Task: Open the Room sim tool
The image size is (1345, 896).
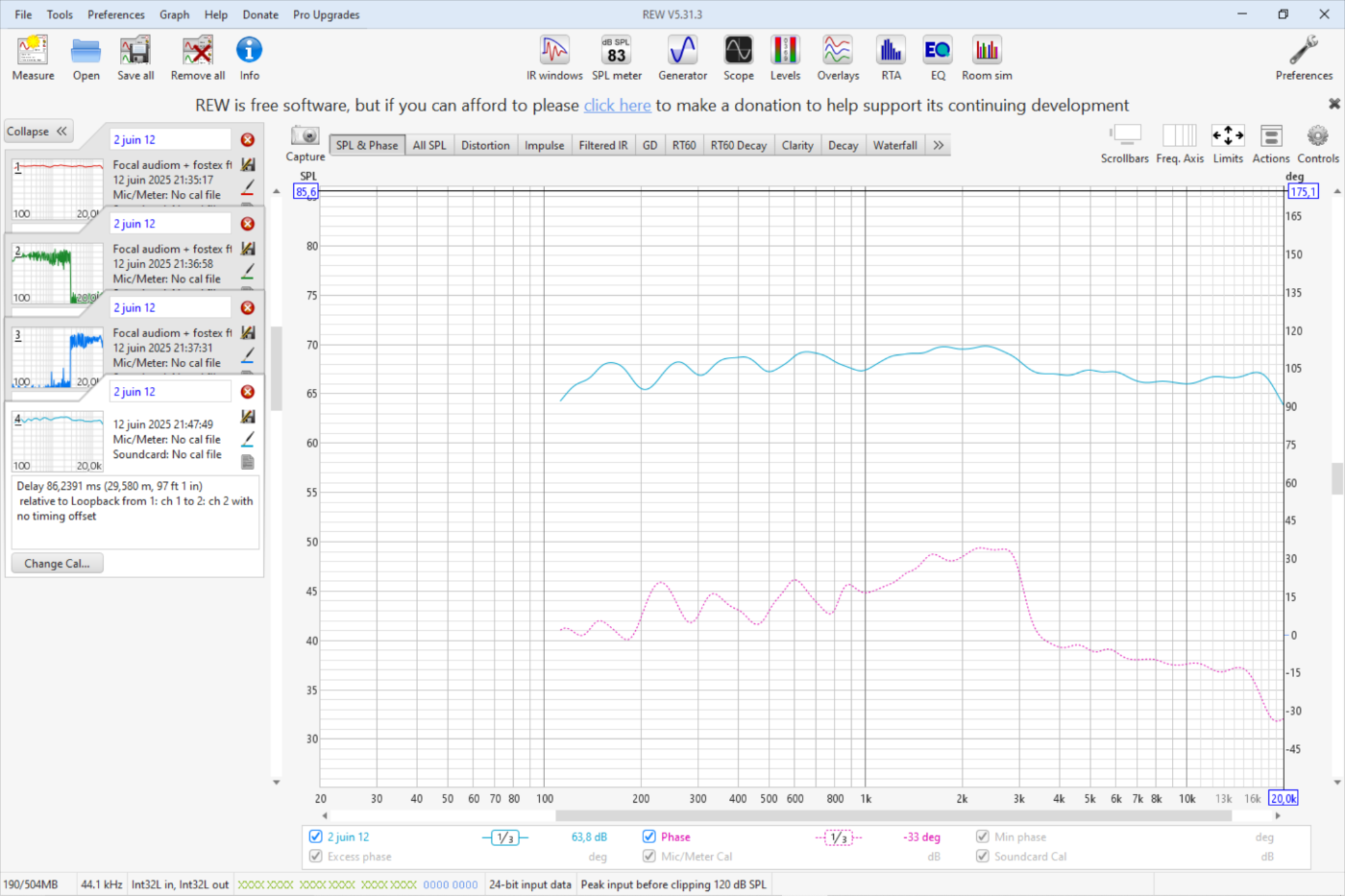Action: 987,59
